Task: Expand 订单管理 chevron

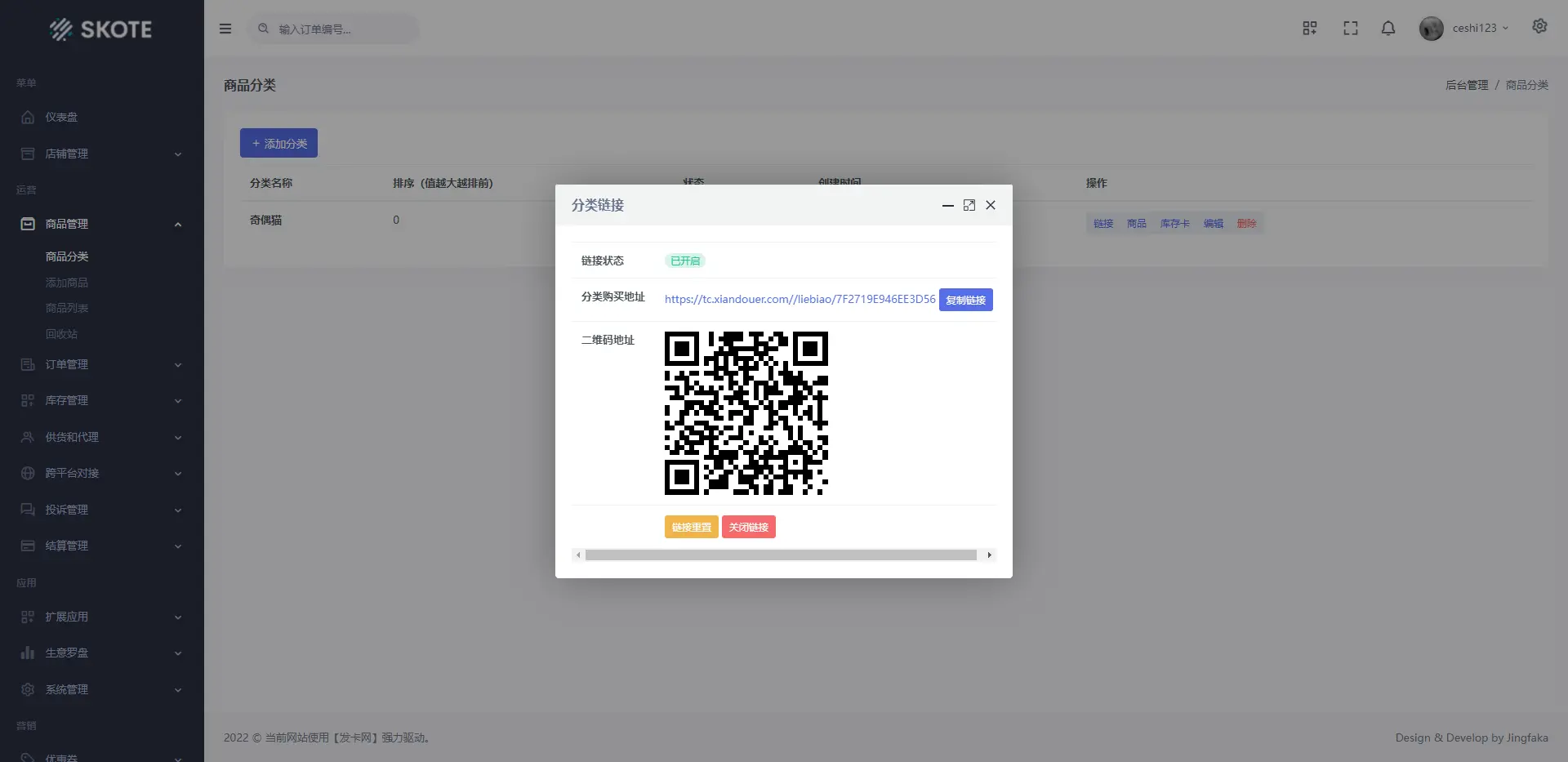Action: pyautogui.click(x=178, y=365)
